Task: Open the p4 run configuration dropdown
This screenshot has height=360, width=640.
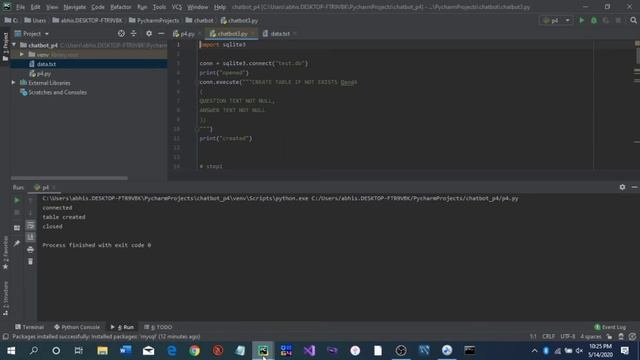Action: click(556, 20)
